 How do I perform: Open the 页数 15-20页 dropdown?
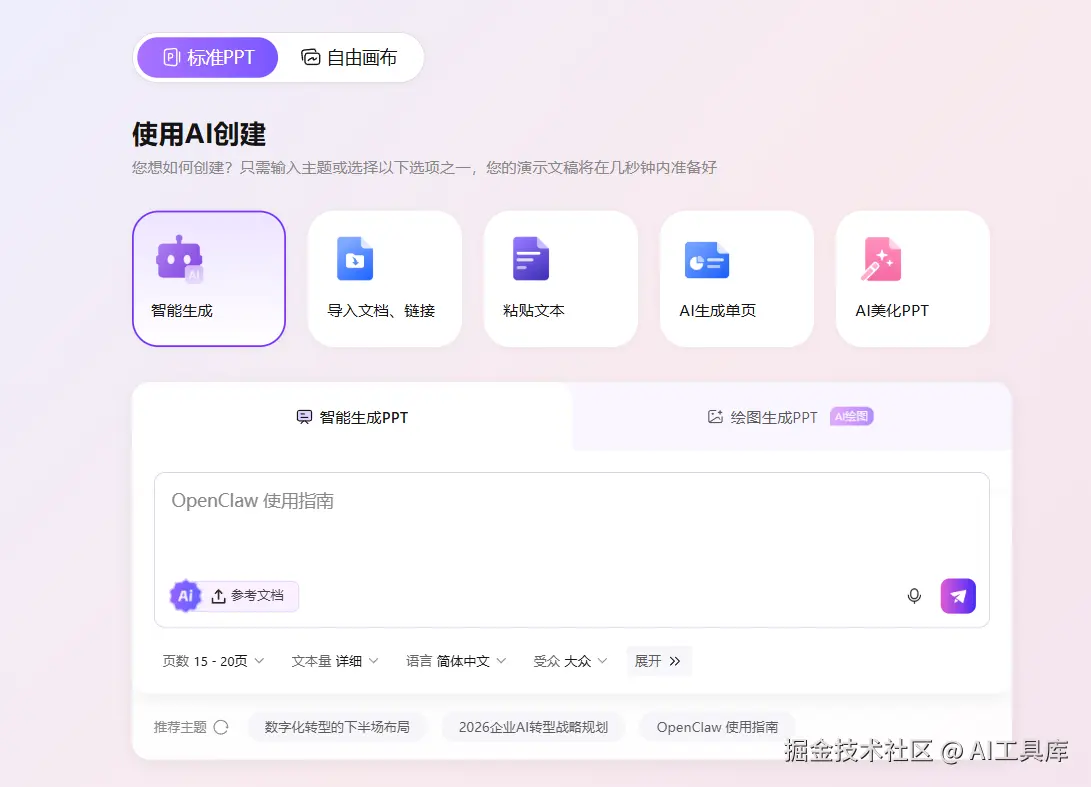pos(213,661)
